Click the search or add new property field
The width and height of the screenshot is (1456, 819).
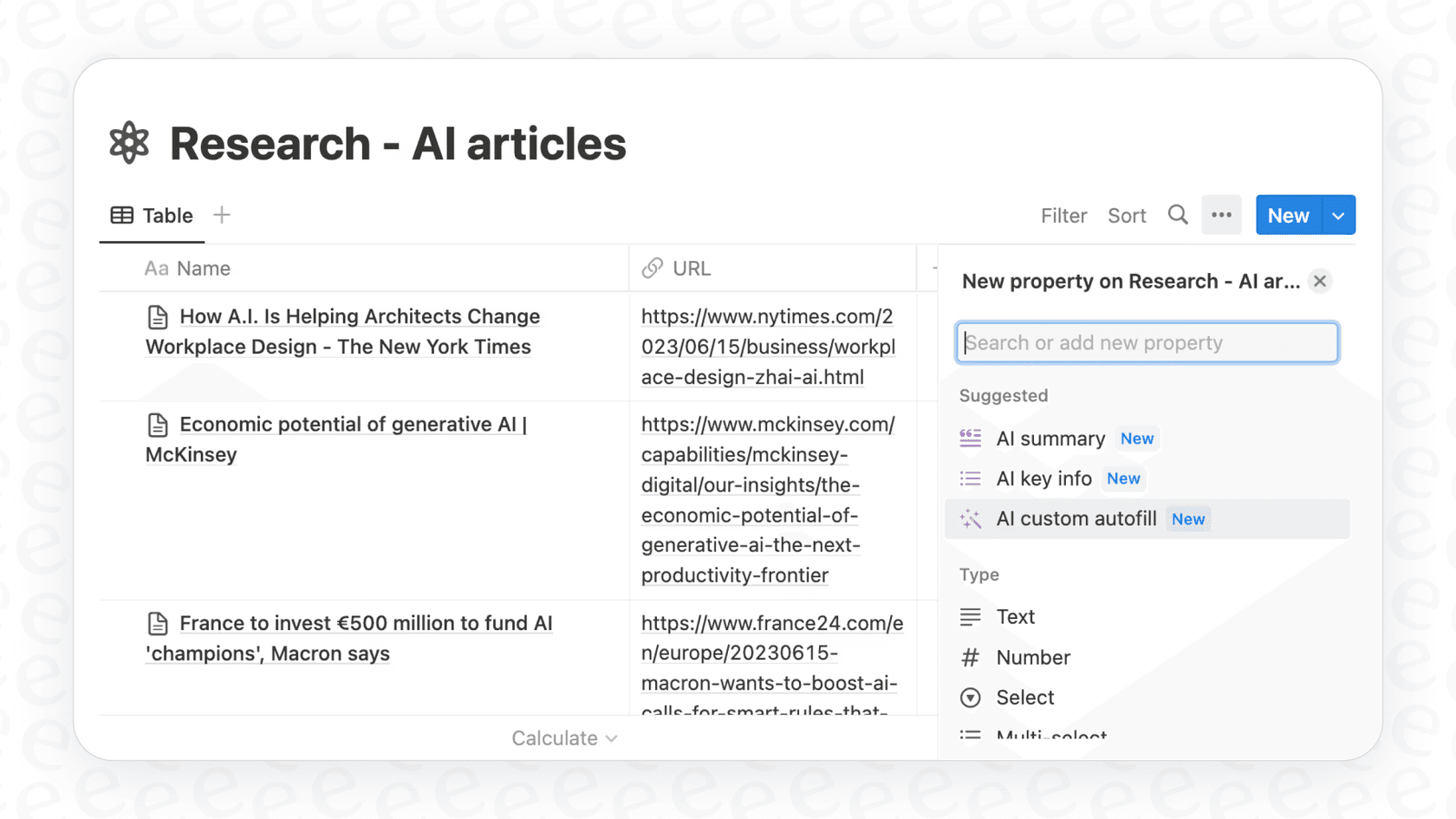pyautogui.click(x=1146, y=342)
